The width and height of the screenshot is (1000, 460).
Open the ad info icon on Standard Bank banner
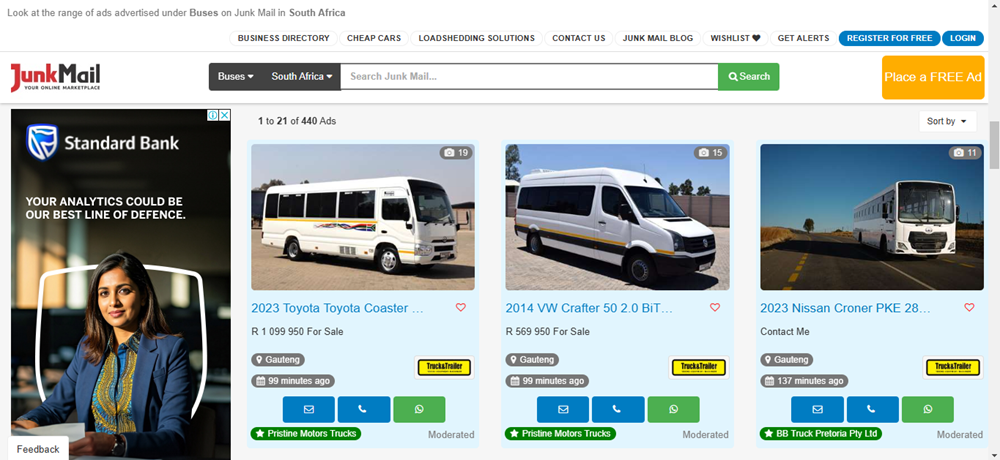pos(213,115)
